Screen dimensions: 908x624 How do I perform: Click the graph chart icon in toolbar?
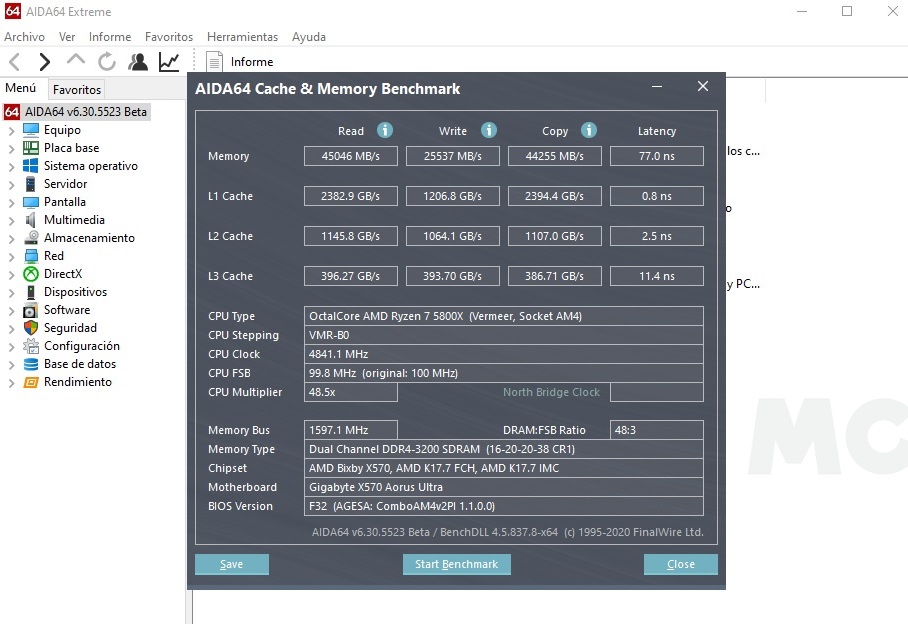pos(169,62)
